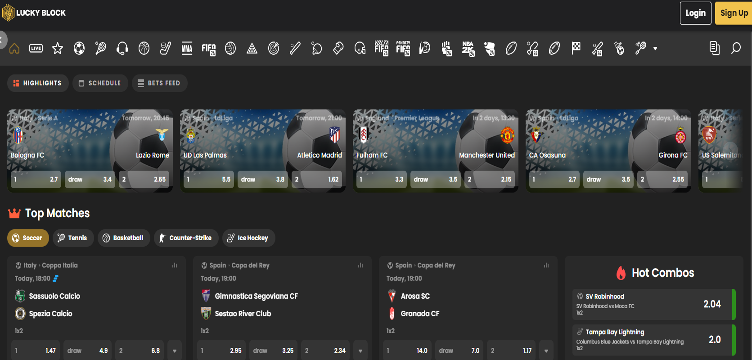Expand more sports dropdown arrow
The height and width of the screenshot is (360, 755).
click(655, 49)
